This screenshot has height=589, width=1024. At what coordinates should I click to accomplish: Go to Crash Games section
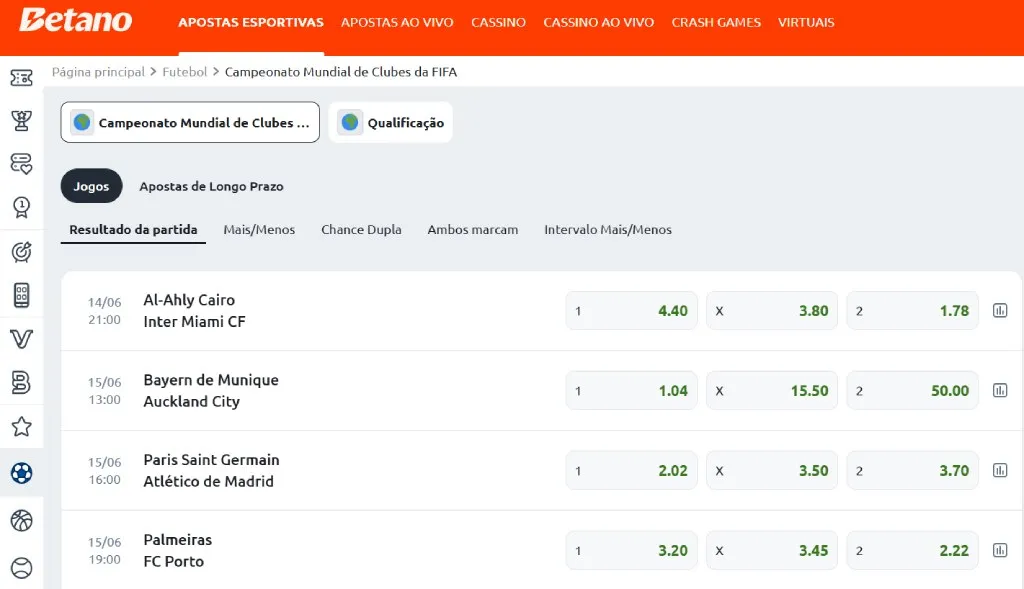[716, 22]
